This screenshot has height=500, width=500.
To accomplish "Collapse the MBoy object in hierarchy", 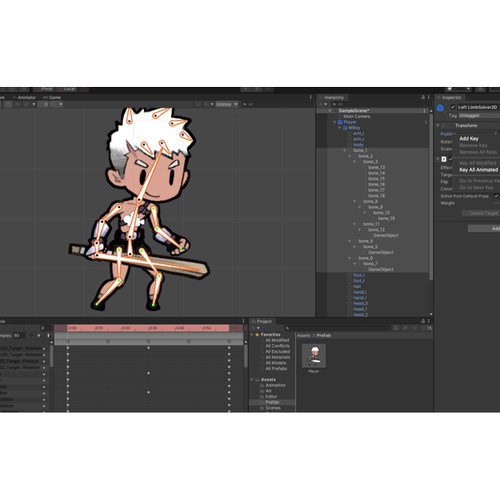I will (340, 128).
